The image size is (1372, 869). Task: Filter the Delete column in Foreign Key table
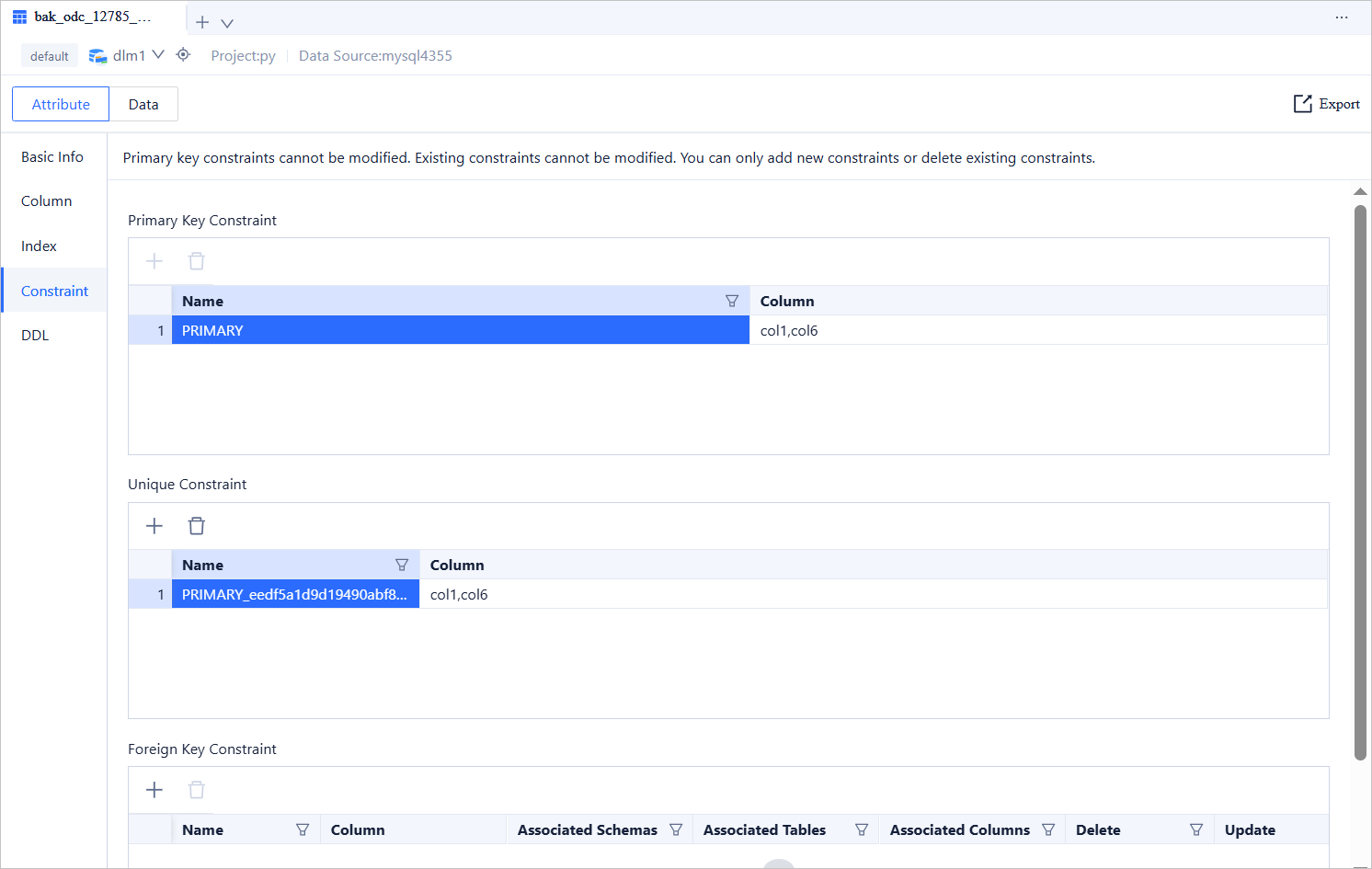tap(1196, 829)
